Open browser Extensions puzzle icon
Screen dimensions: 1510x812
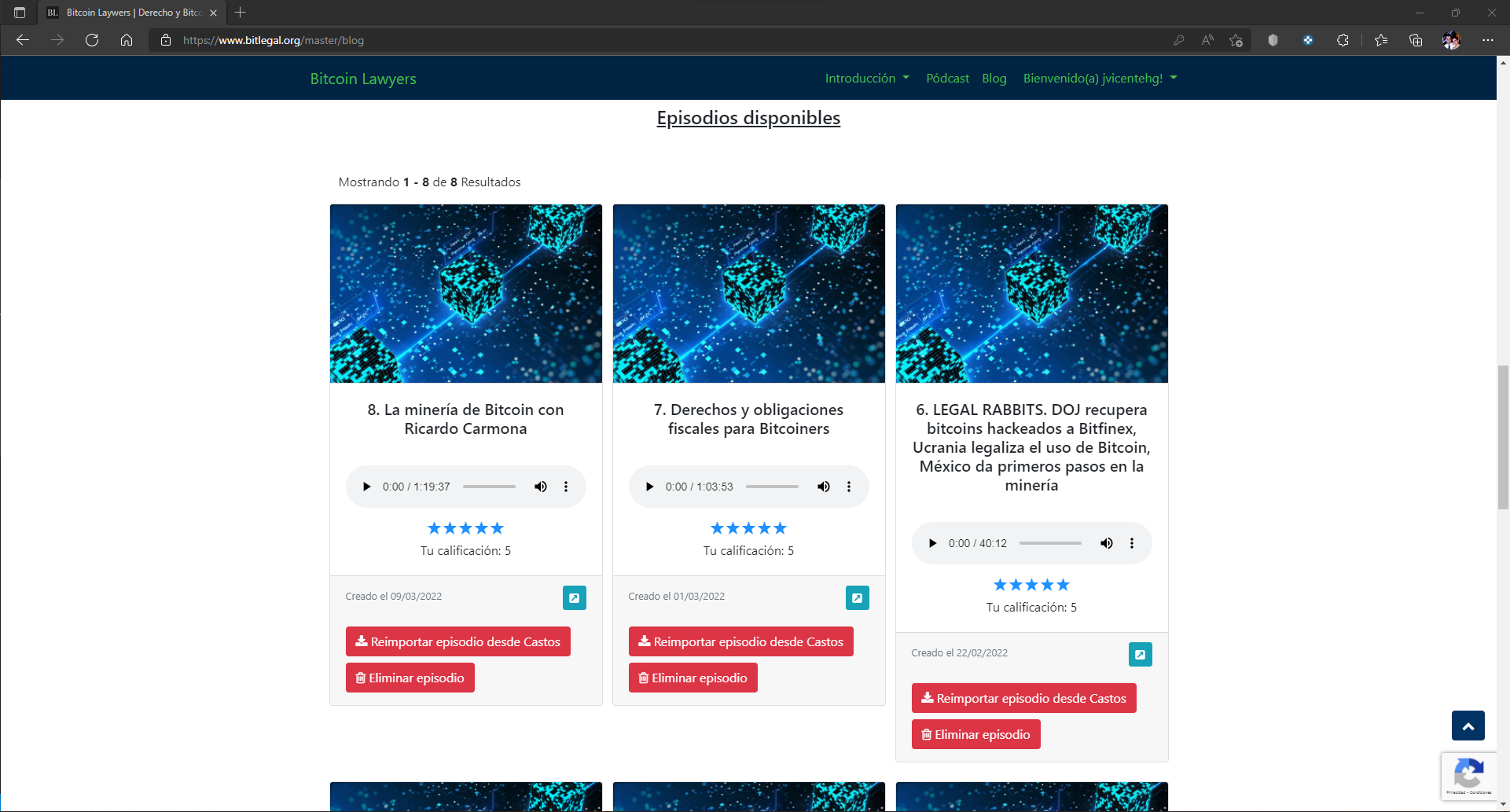click(1343, 40)
